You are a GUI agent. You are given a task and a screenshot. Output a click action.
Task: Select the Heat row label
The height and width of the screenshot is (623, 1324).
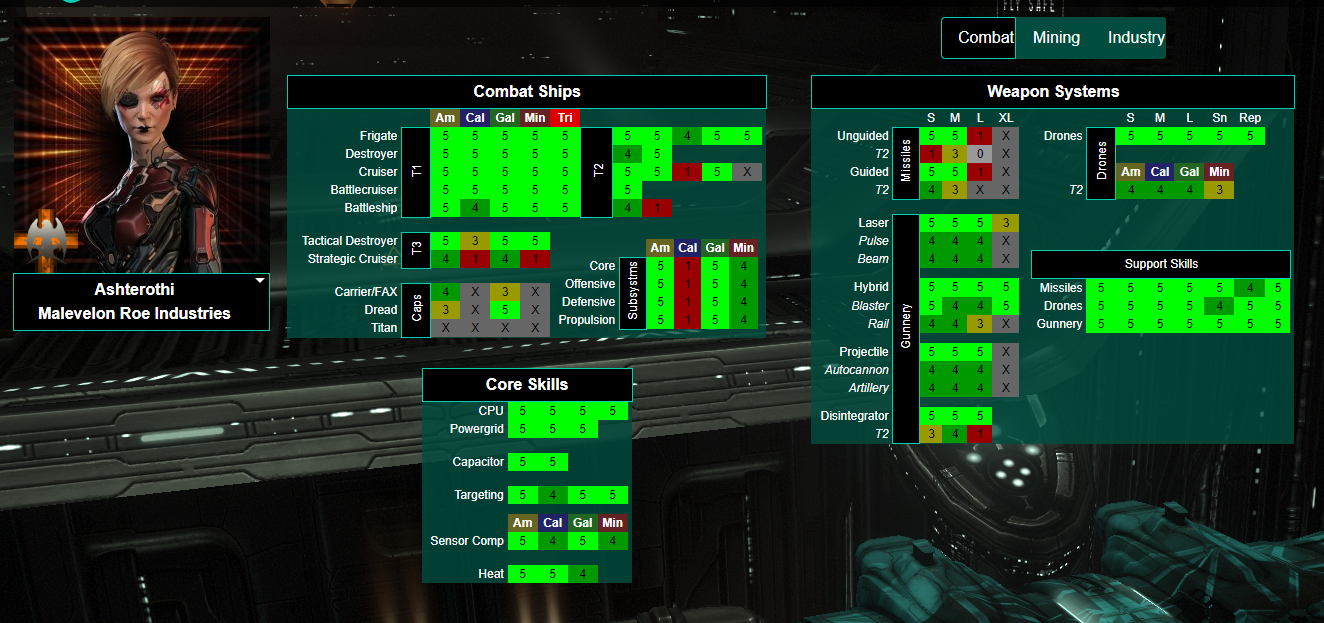[x=491, y=574]
